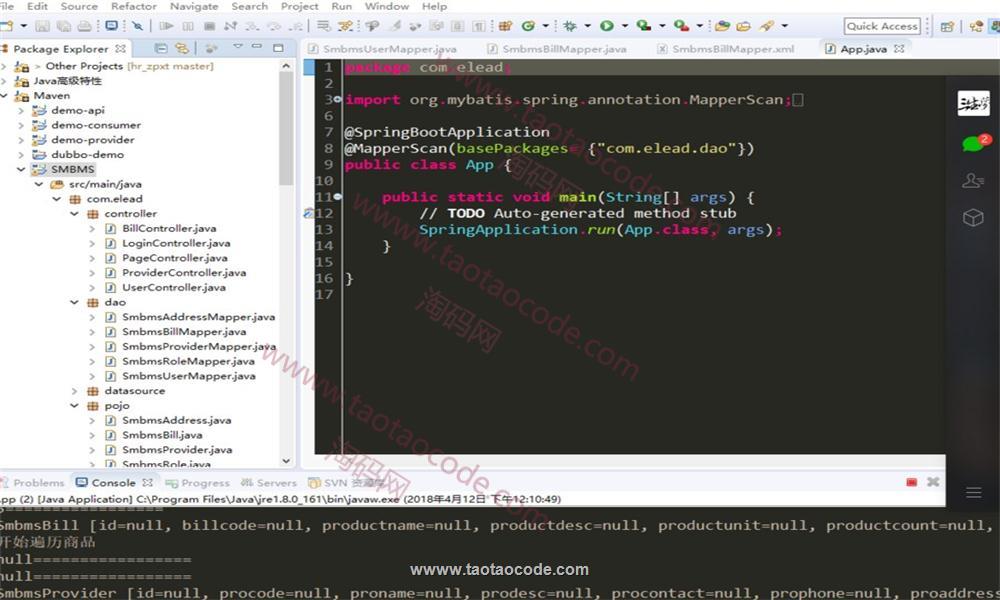Open BillController.java in the package tree
This screenshot has width=1000, height=600.
(168, 229)
